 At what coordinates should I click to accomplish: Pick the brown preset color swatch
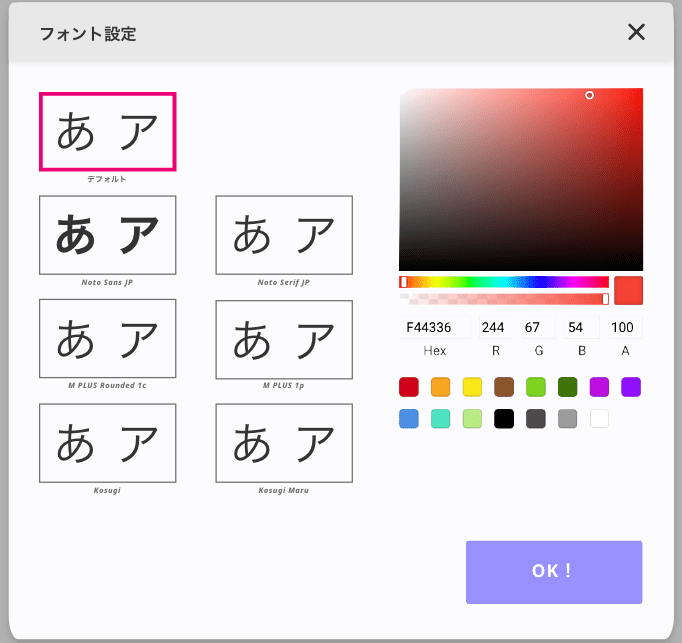(x=504, y=387)
